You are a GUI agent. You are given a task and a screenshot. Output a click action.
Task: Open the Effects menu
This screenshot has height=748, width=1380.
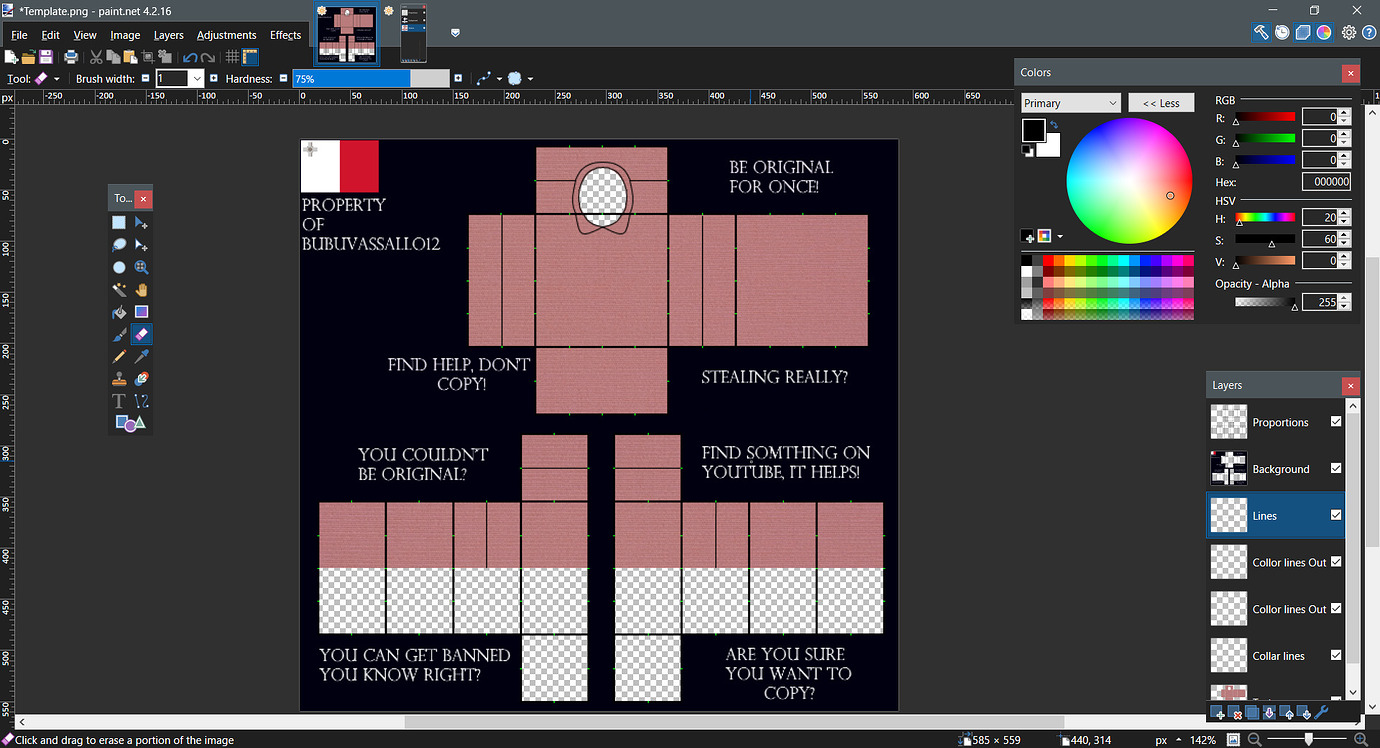pos(285,35)
